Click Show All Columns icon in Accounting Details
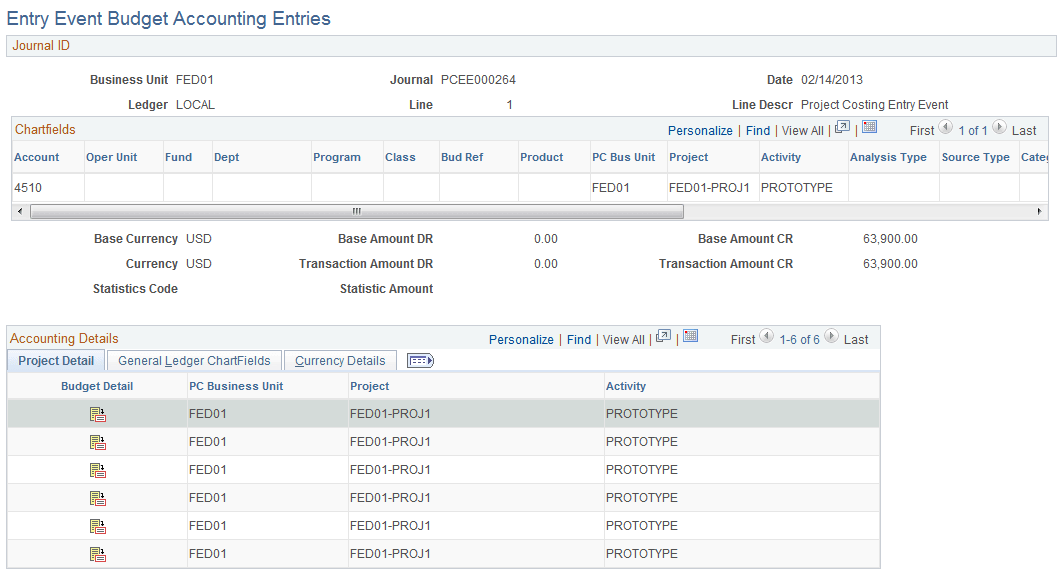The image size is (1062, 581). point(420,360)
